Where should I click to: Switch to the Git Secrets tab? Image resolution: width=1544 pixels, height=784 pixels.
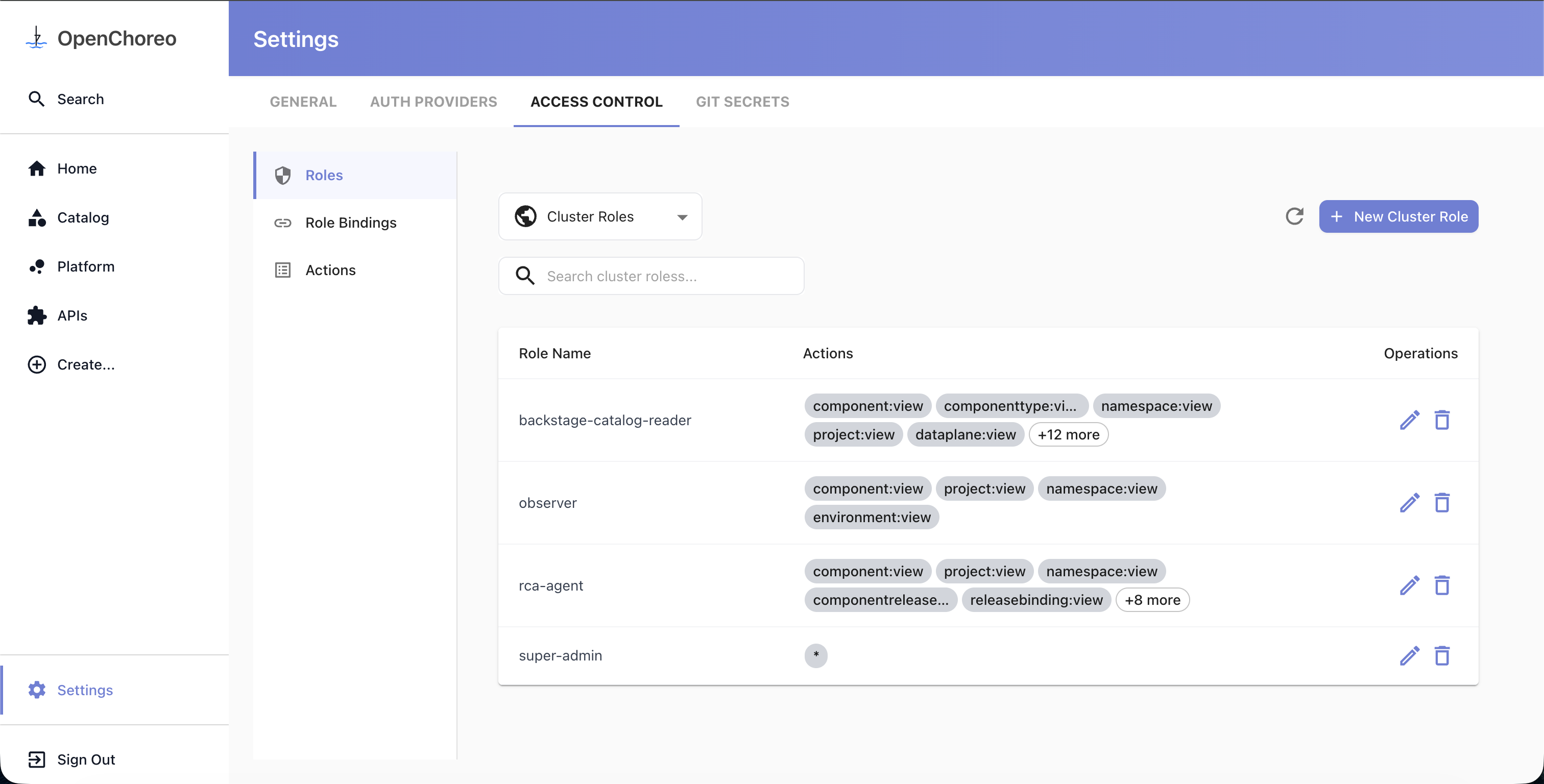pos(742,102)
